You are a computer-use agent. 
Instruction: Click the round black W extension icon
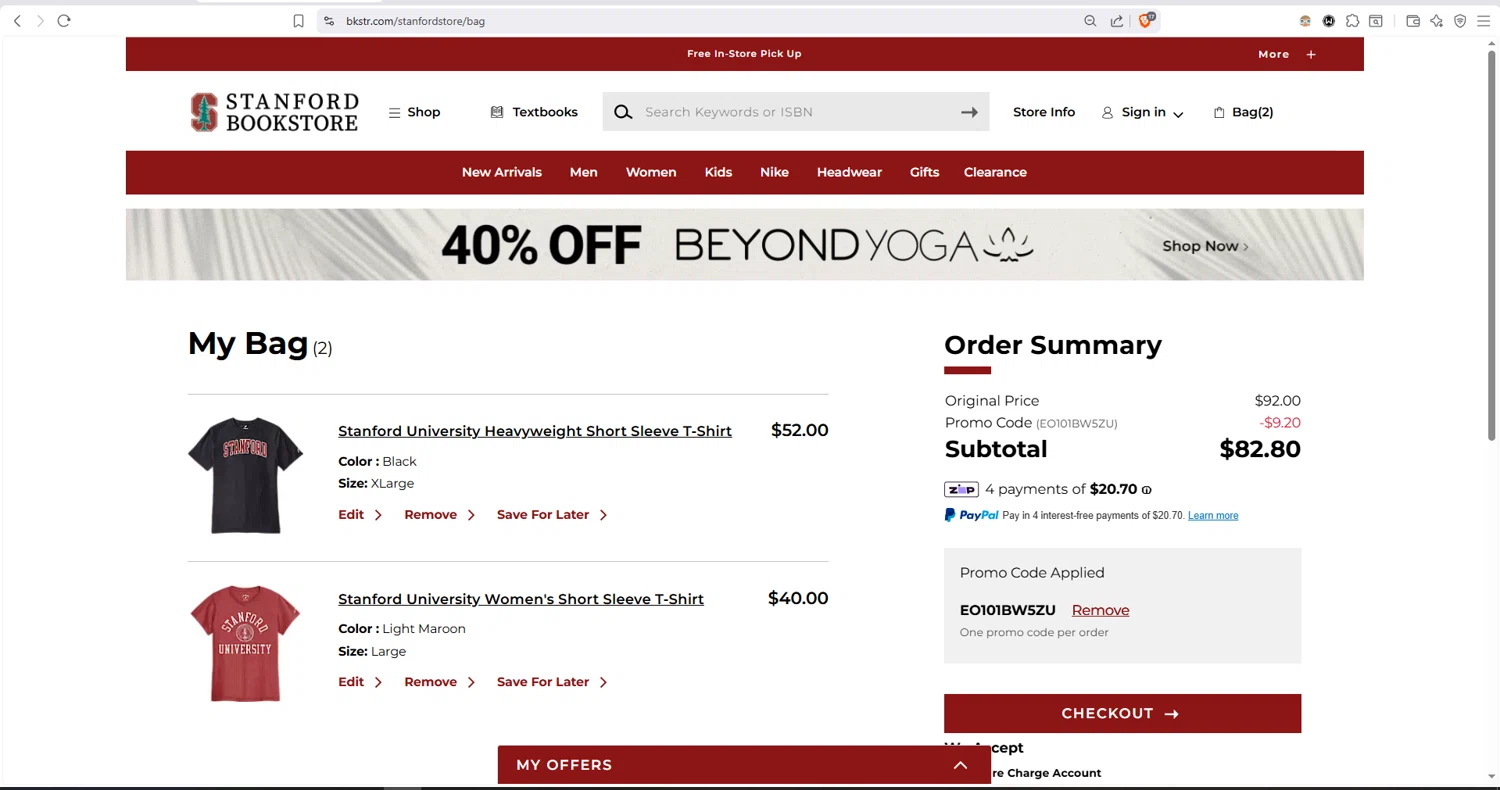(1329, 21)
